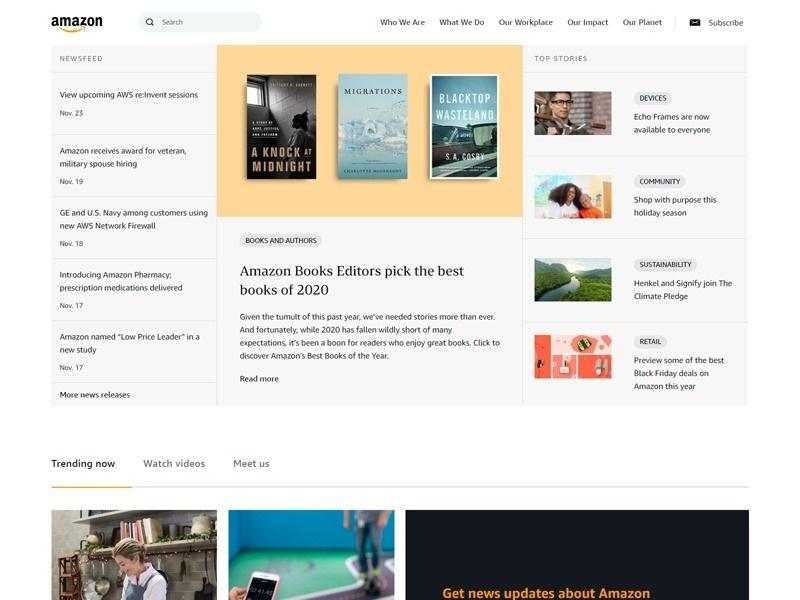The image size is (800, 600).
Task: Click the magnifying glass search icon
Action: (x=150, y=22)
